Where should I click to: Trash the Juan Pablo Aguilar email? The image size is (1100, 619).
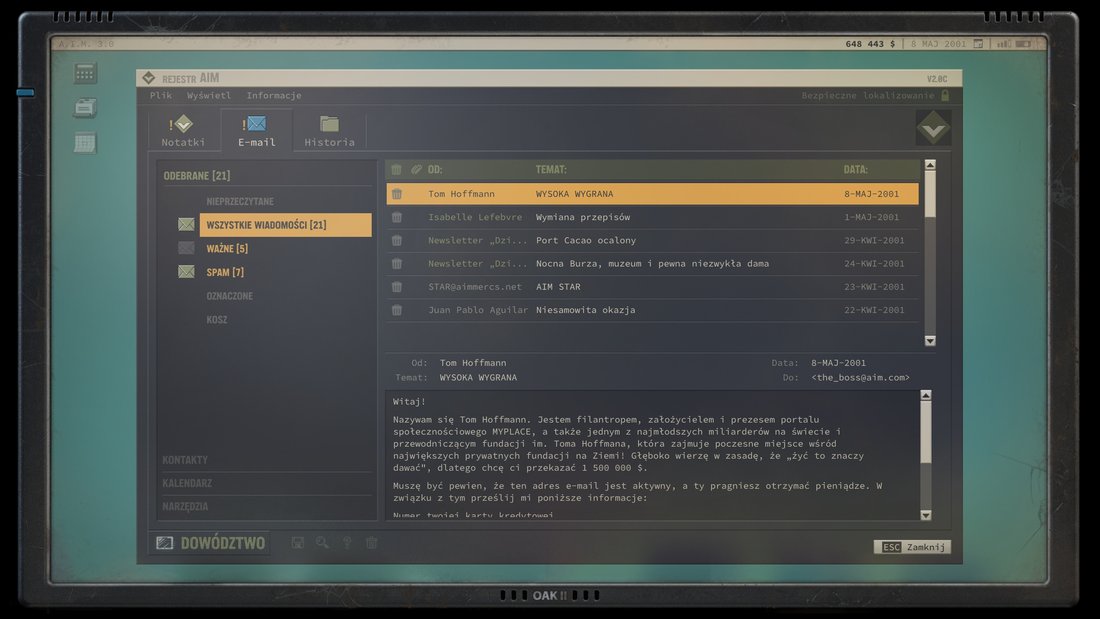coord(396,310)
